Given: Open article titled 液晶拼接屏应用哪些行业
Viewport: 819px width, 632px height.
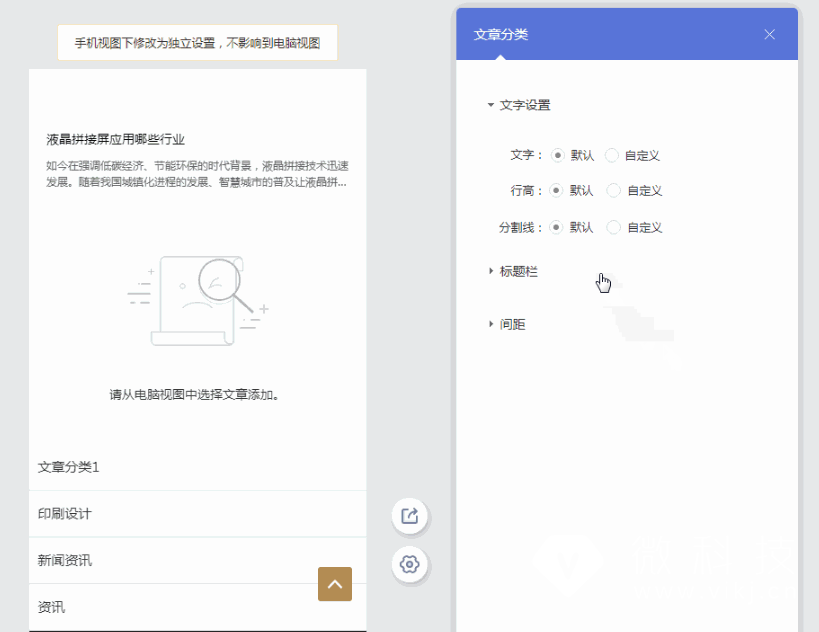Looking at the screenshot, I should (x=115, y=140).
